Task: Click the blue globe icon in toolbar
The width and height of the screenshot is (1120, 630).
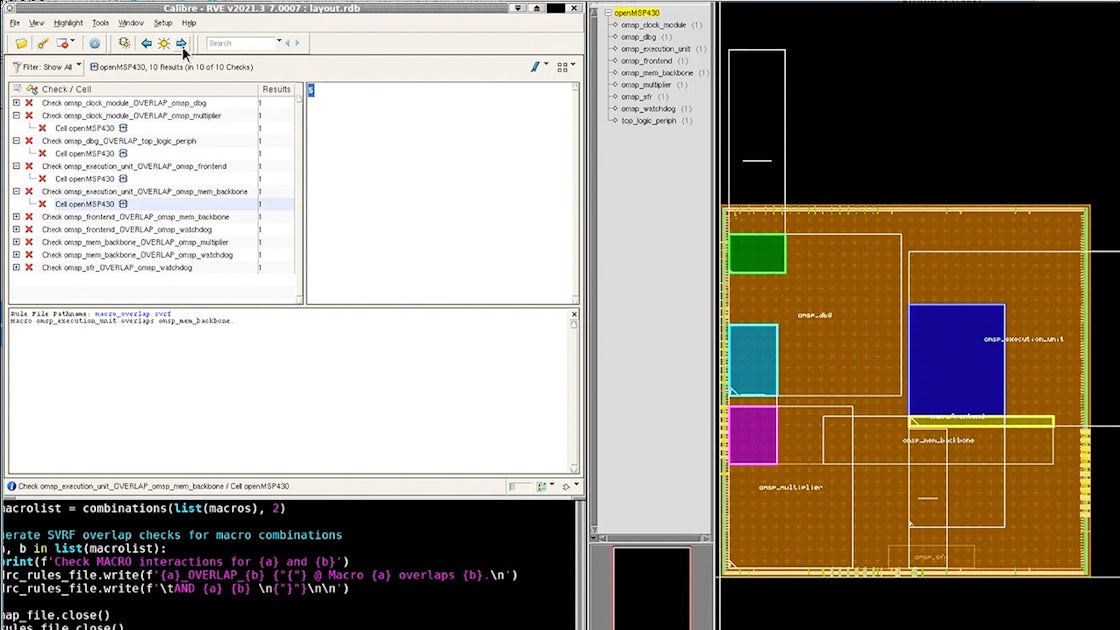Action: tap(95, 43)
